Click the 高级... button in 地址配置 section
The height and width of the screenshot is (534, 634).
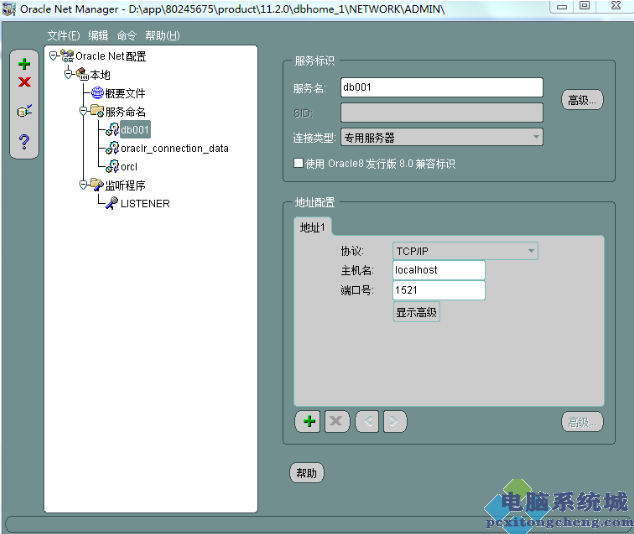[x=582, y=422]
